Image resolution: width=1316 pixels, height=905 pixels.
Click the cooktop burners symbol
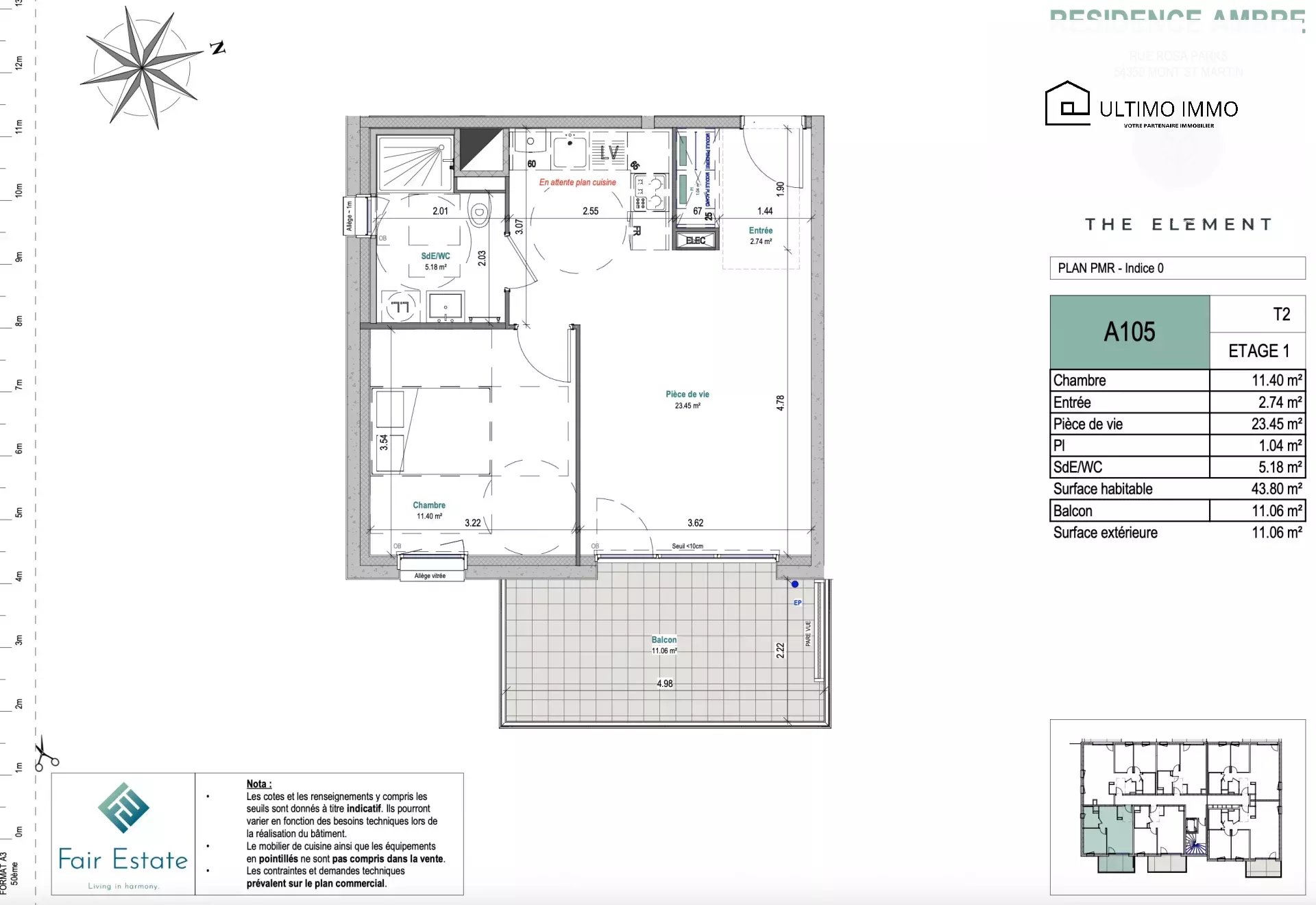coord(648,193)
